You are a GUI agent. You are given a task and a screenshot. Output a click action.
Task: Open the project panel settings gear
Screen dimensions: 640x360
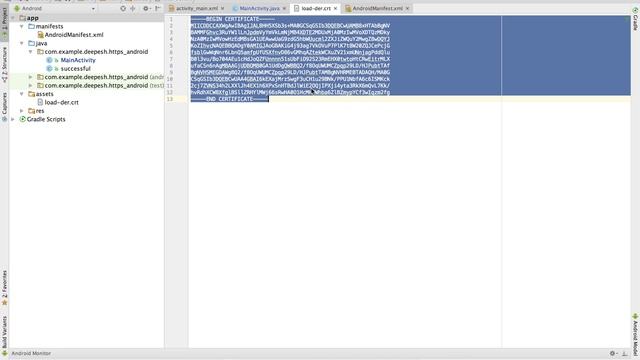(146, 8)
